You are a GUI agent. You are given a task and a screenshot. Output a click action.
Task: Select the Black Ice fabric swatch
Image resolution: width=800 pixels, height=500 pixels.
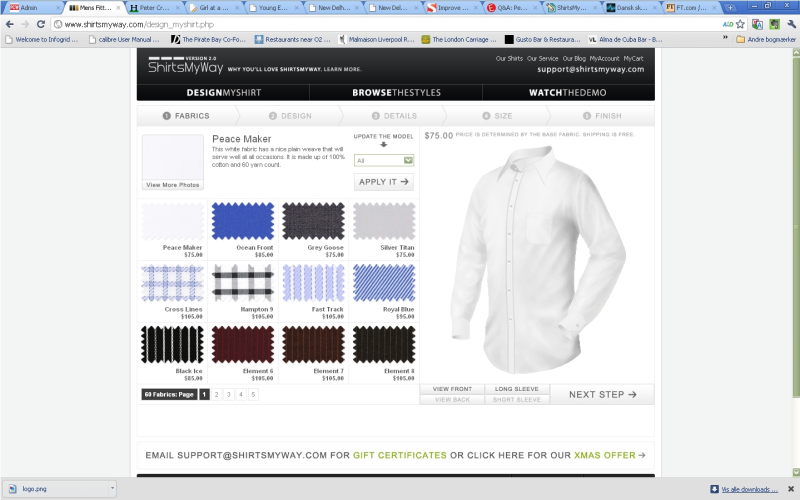[x=172, y=345]
